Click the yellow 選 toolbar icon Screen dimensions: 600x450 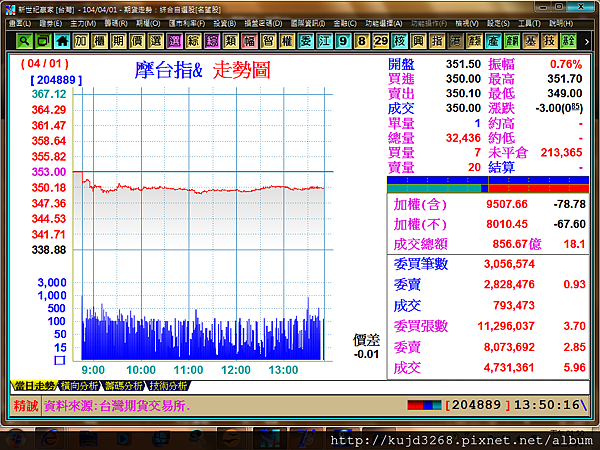point(156,41)
